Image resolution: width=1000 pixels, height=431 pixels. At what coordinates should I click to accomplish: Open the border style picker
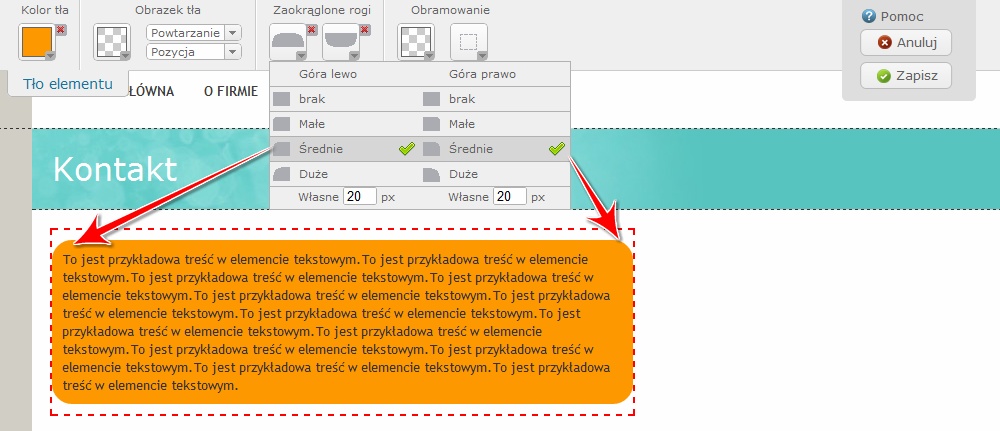point(469,42)
